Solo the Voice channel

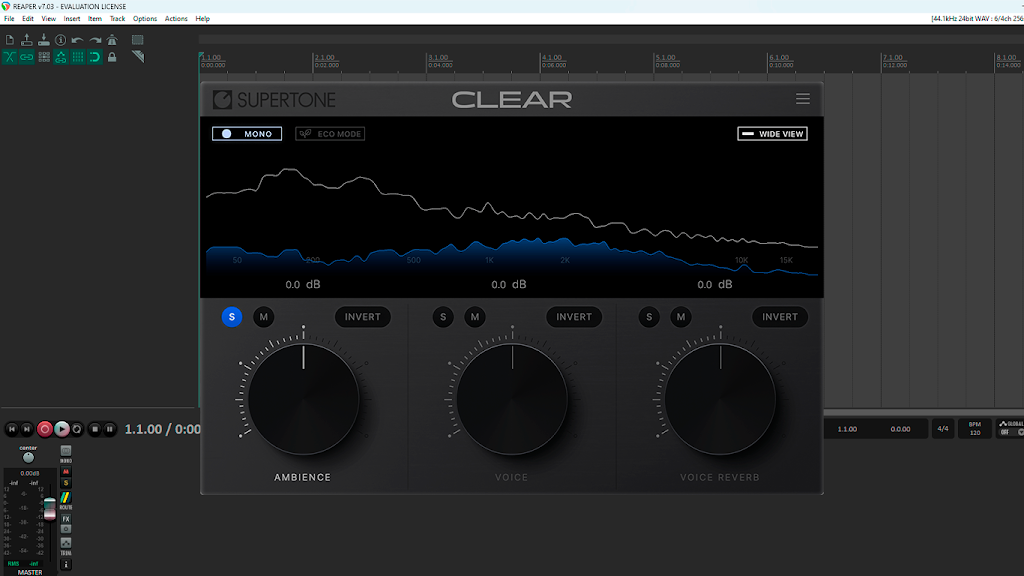pyautogui.click(x=443, y=317)
